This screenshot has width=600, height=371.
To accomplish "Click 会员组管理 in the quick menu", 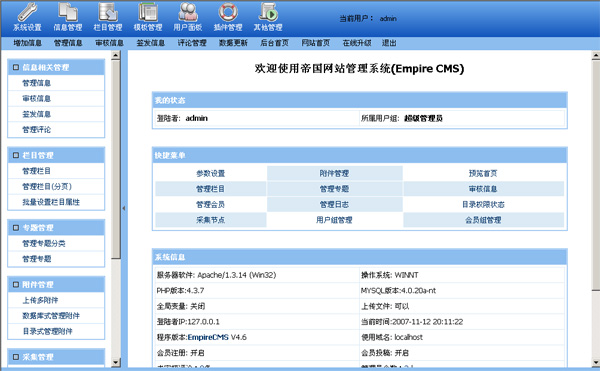I will coord(483,220).
